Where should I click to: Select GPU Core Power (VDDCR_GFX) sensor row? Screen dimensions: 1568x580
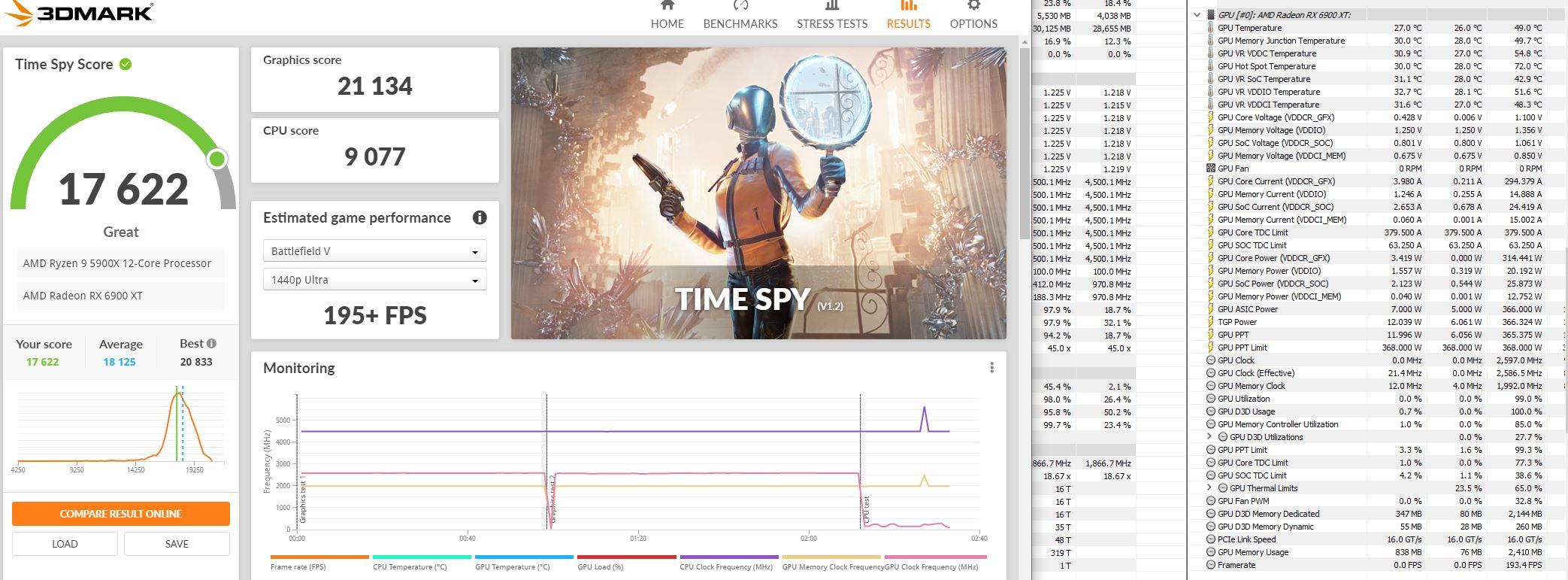pyautogui.click(x=1378, y=257)
